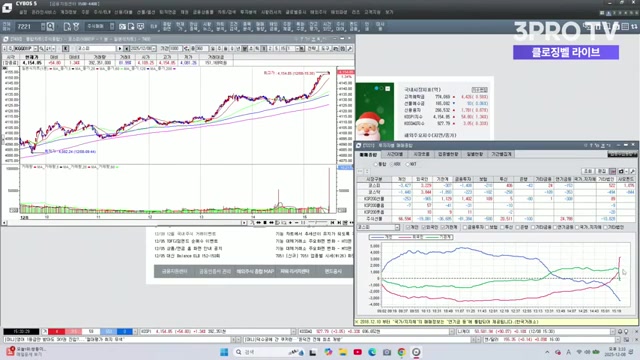Click the medal/certificate icon in main toolbar
The height and width of the screenshot is (360, 640).
76,27
